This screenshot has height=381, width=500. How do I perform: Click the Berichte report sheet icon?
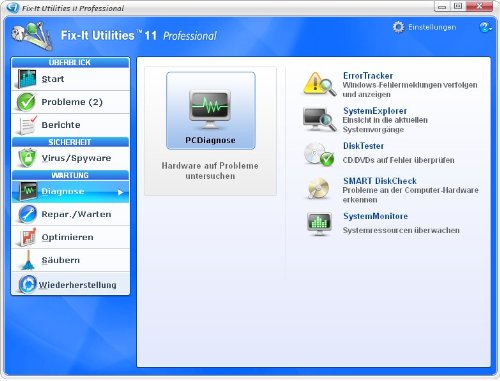(x=27, y=125)
